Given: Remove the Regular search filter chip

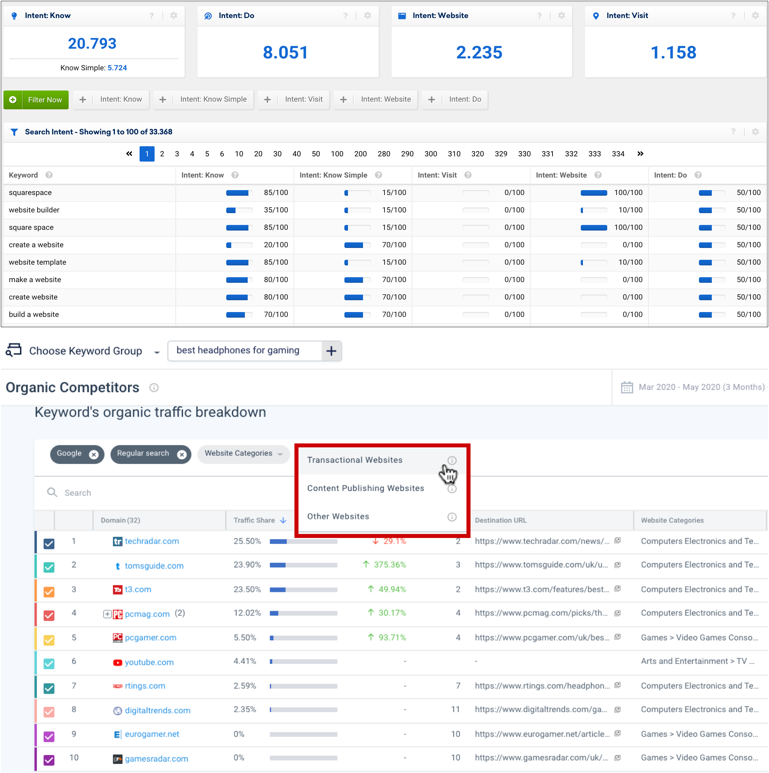Looking at the screenshot, I should point(182,455).
